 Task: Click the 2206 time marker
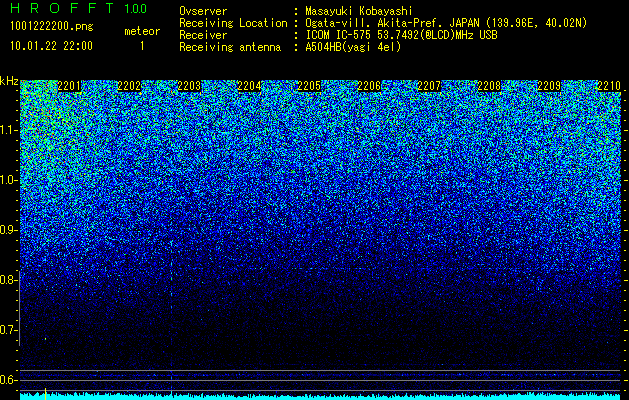[x=369, y=86]
